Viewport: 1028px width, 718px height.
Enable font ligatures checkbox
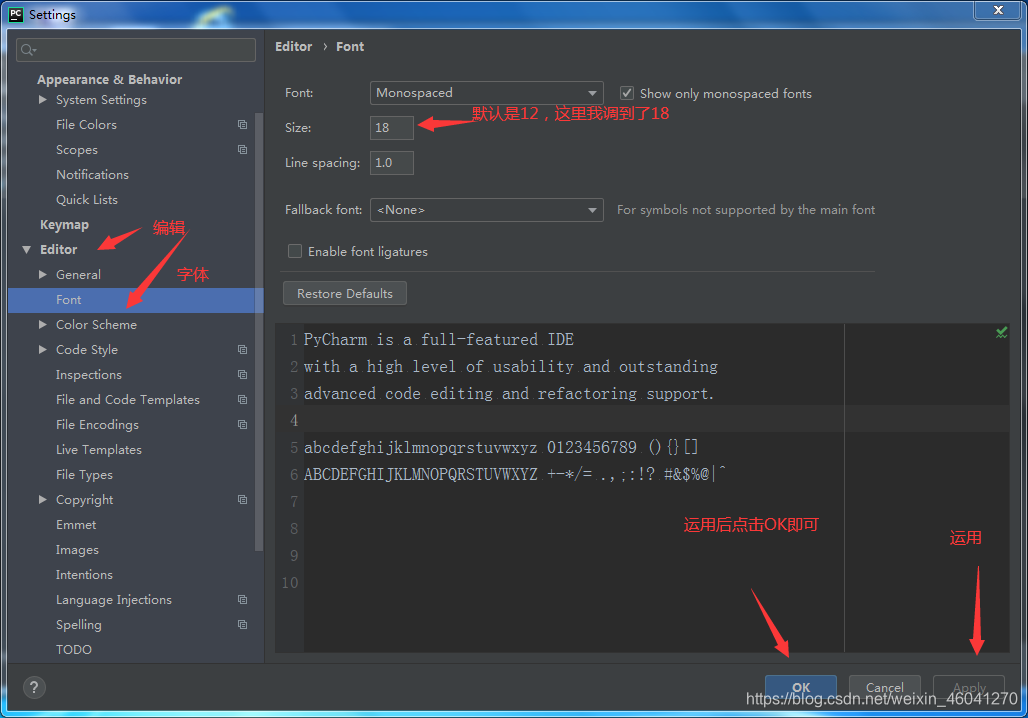[x=295, y=251]
